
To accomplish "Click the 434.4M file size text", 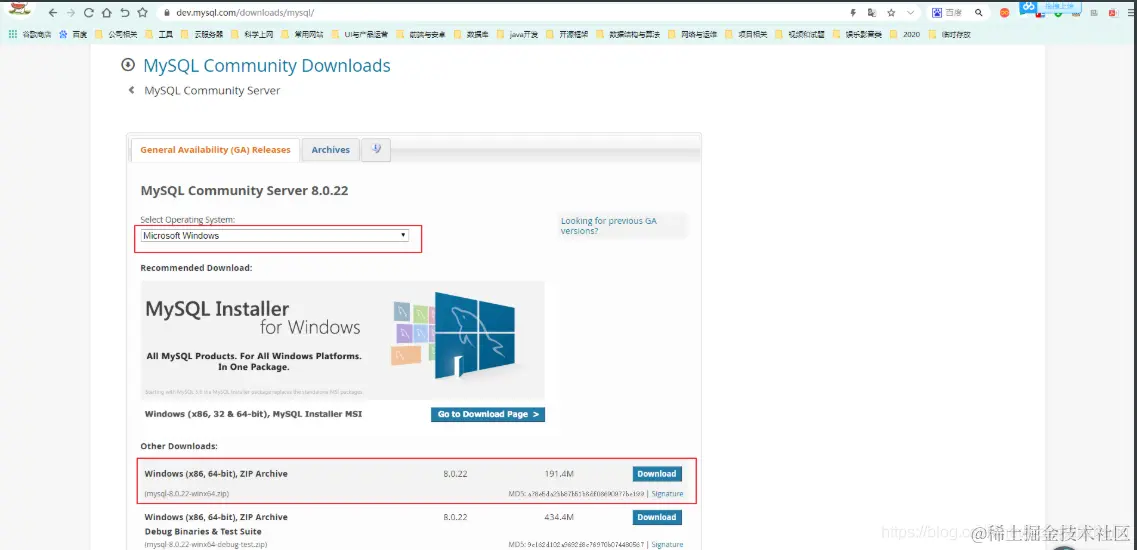I will point(559,517).
